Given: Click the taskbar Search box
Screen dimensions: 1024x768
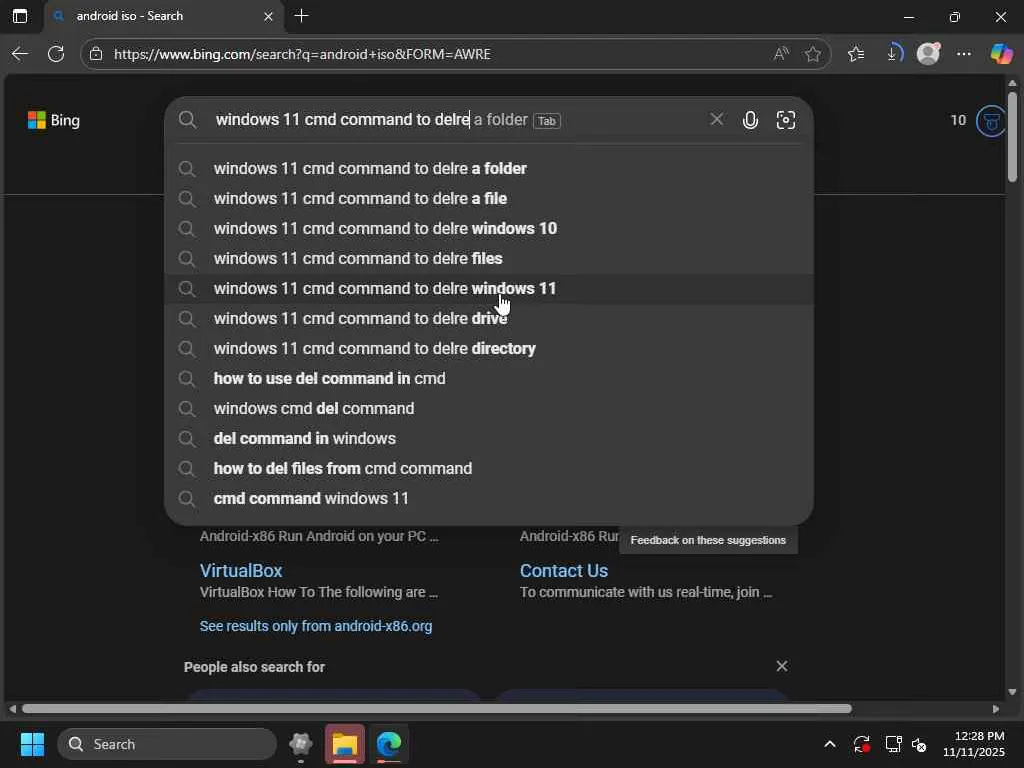Looking at the screenshot, I should coord(167,744).
